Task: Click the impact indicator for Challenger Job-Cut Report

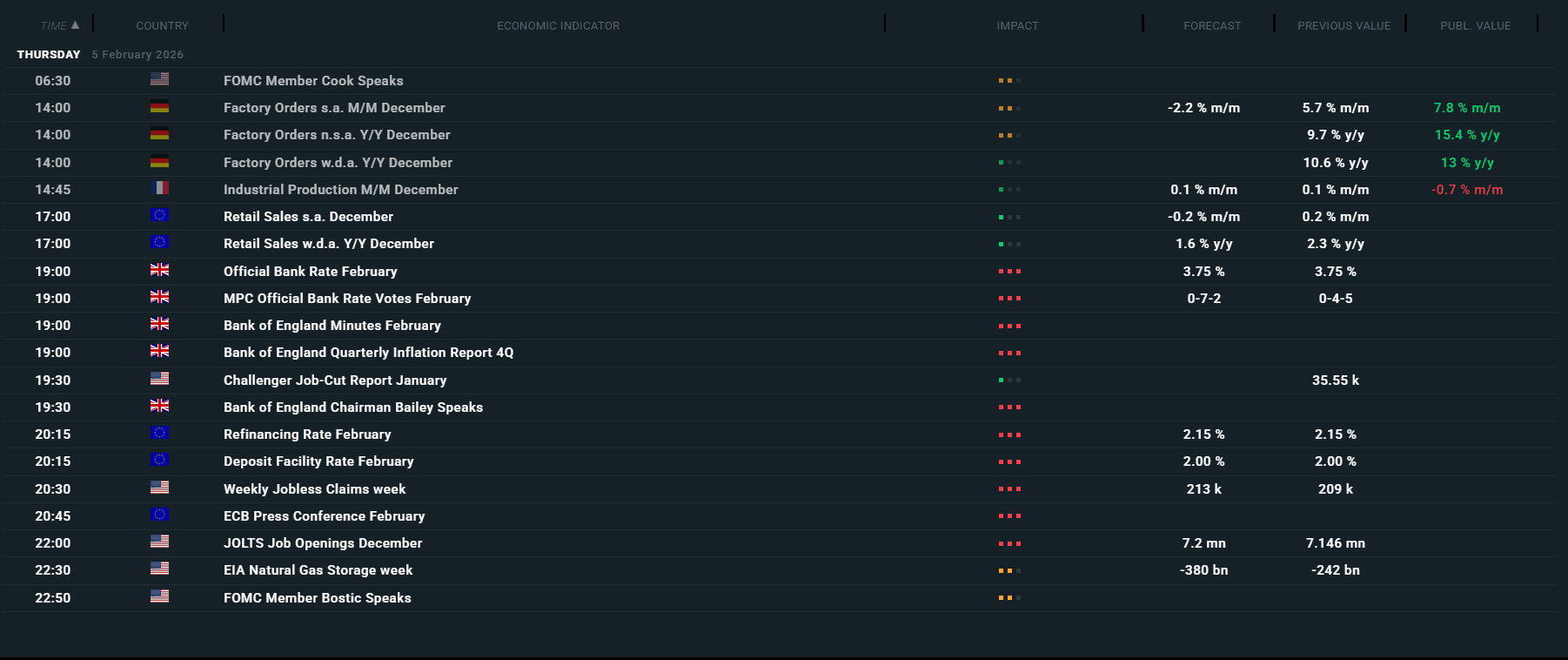Action: pos(1009,381)
